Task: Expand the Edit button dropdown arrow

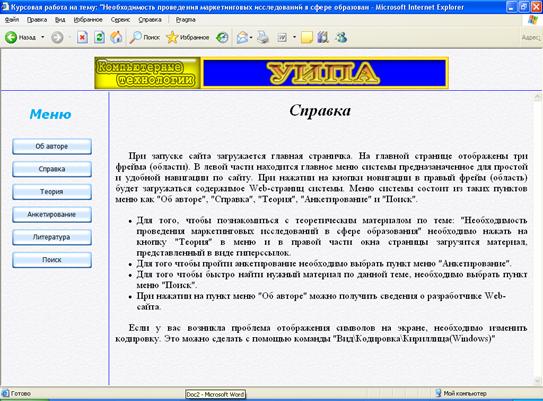Action: pos(294,37)
